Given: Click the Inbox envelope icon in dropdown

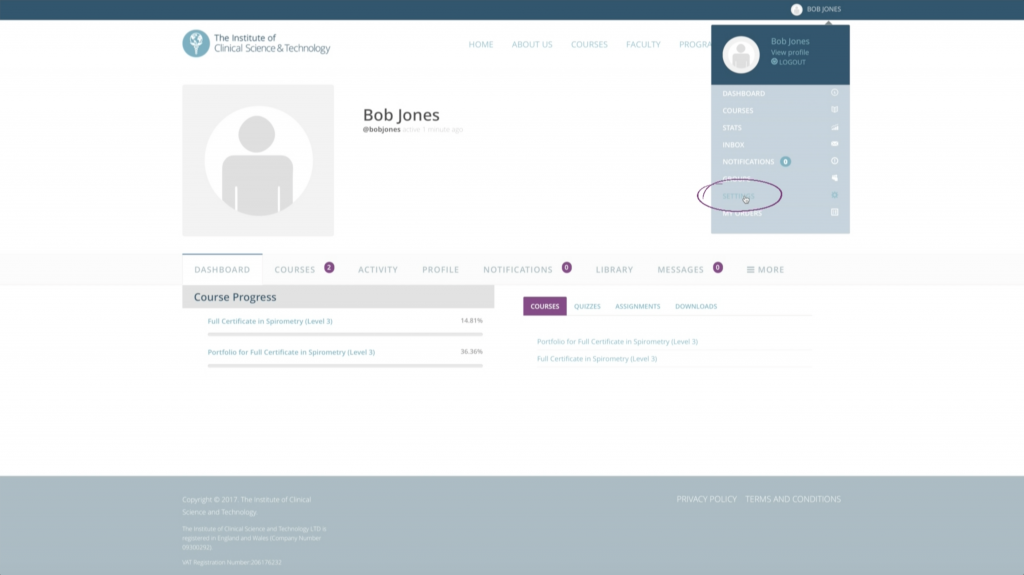Looking at the screenshot, I should point(835,144).
